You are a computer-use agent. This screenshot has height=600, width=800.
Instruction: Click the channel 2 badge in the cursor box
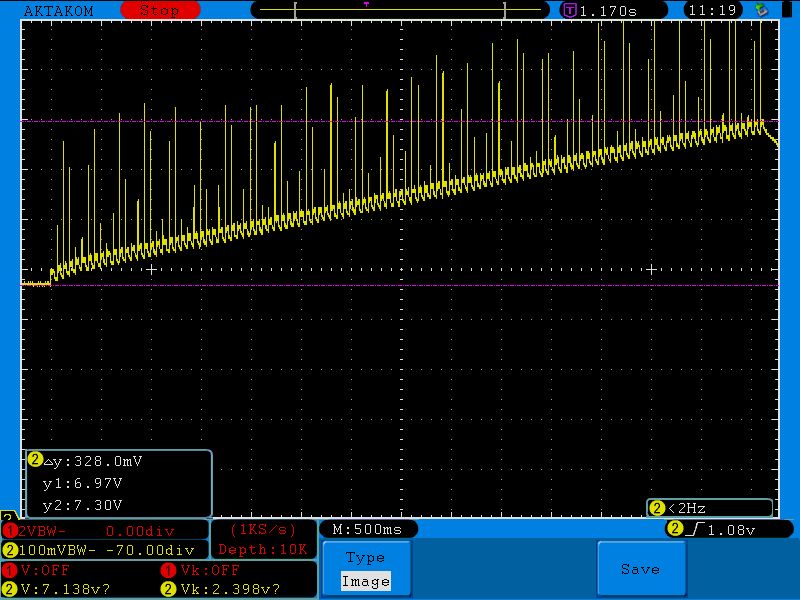tap(35, 460)
